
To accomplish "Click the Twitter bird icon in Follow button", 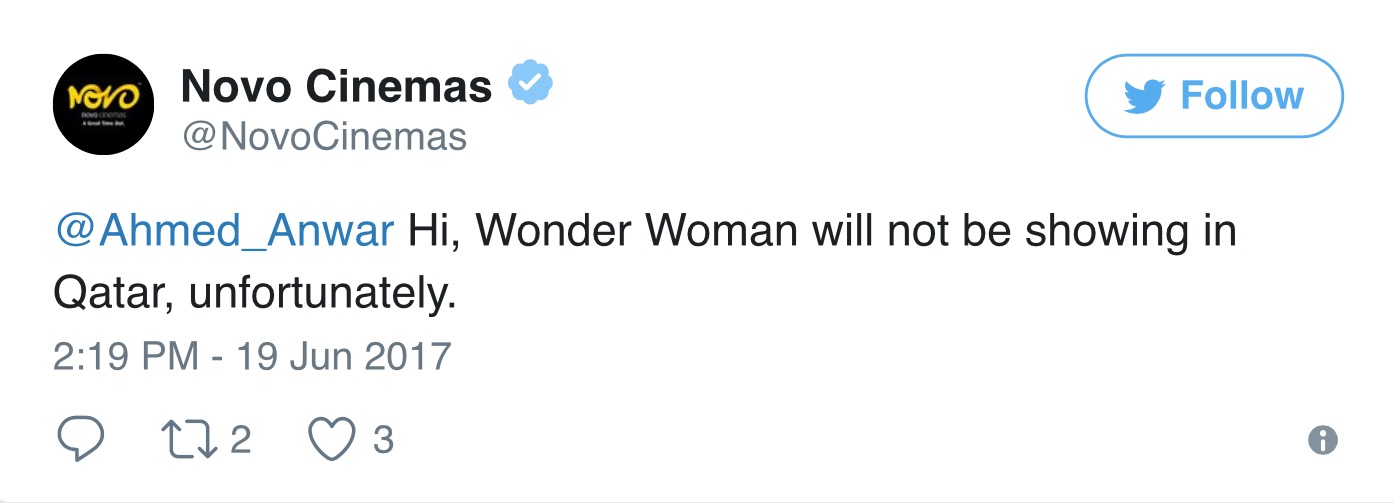I will point(1146,96).
